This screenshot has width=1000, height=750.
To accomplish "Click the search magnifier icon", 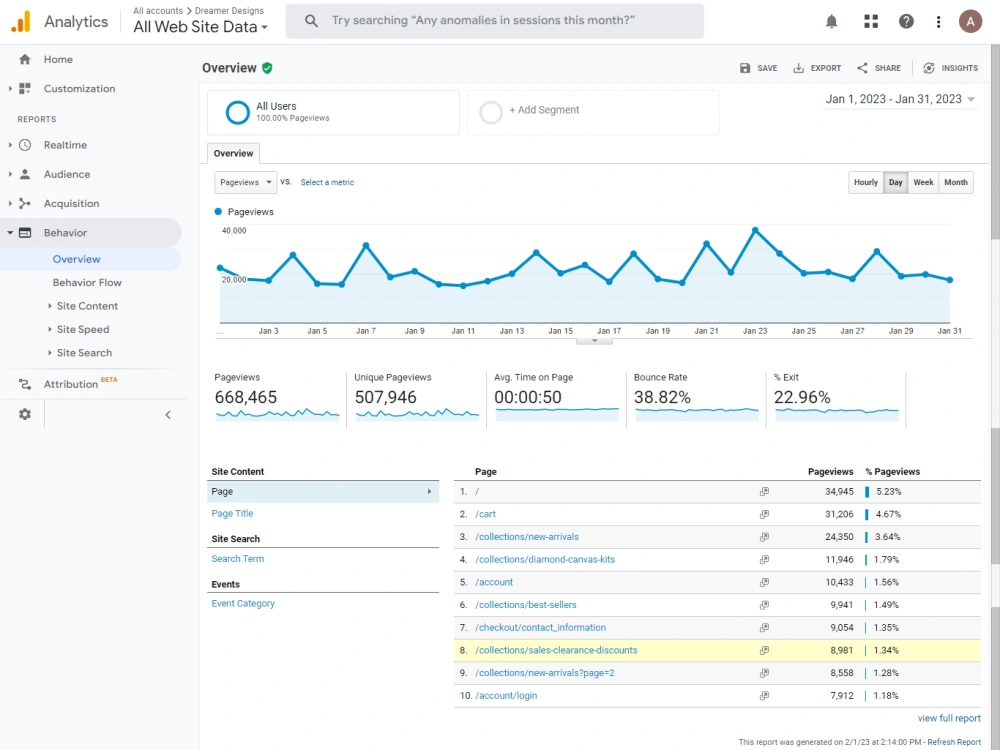I will click(x=311, y=21).
